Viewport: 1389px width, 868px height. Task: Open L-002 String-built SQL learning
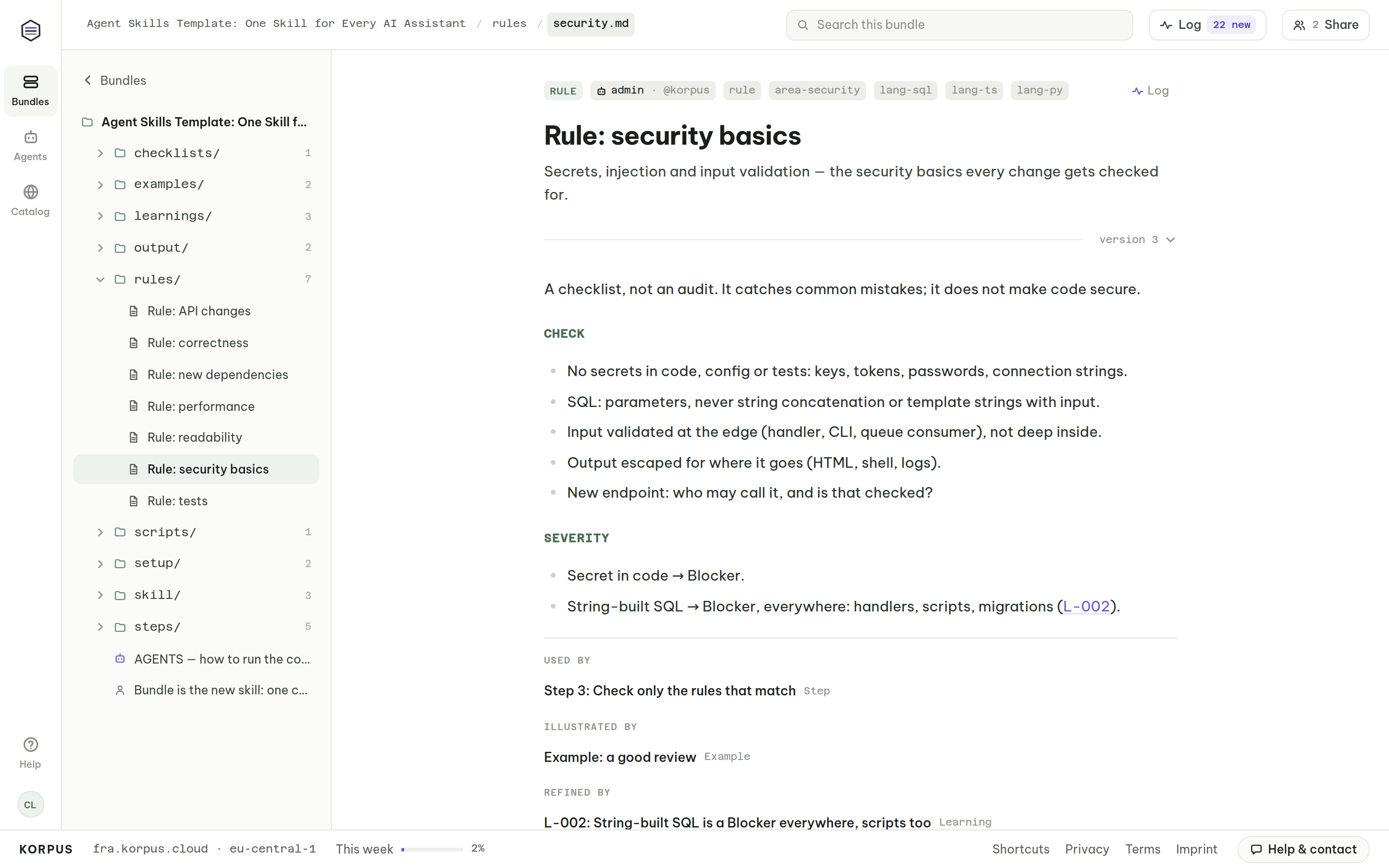click(737, 822)
